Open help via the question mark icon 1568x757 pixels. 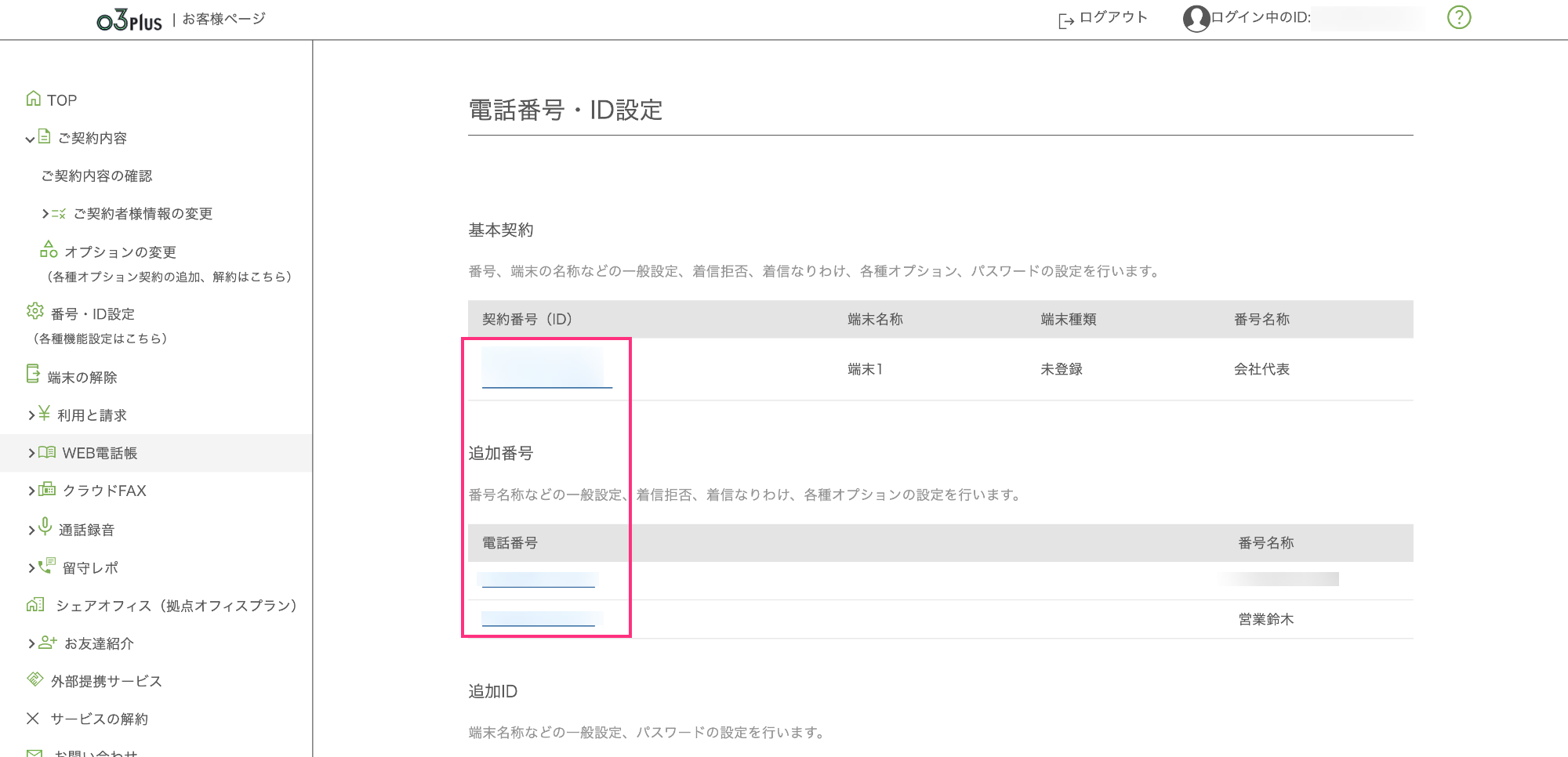point(1460,16)
